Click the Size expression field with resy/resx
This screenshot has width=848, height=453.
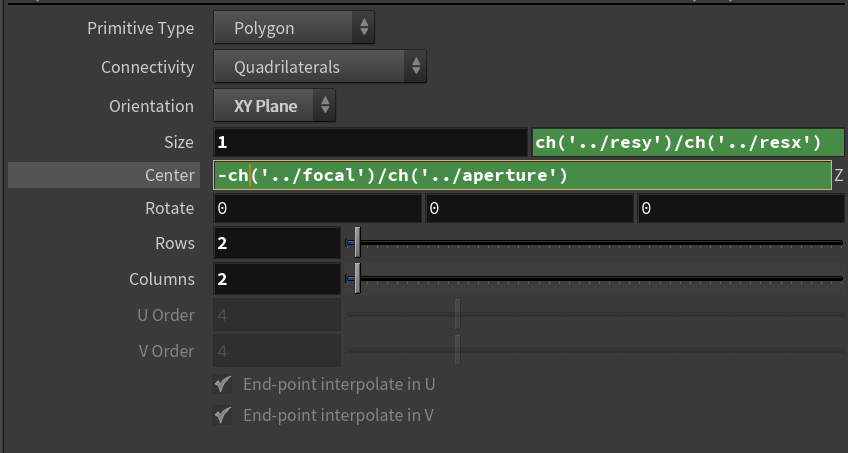tap(688, 142)
